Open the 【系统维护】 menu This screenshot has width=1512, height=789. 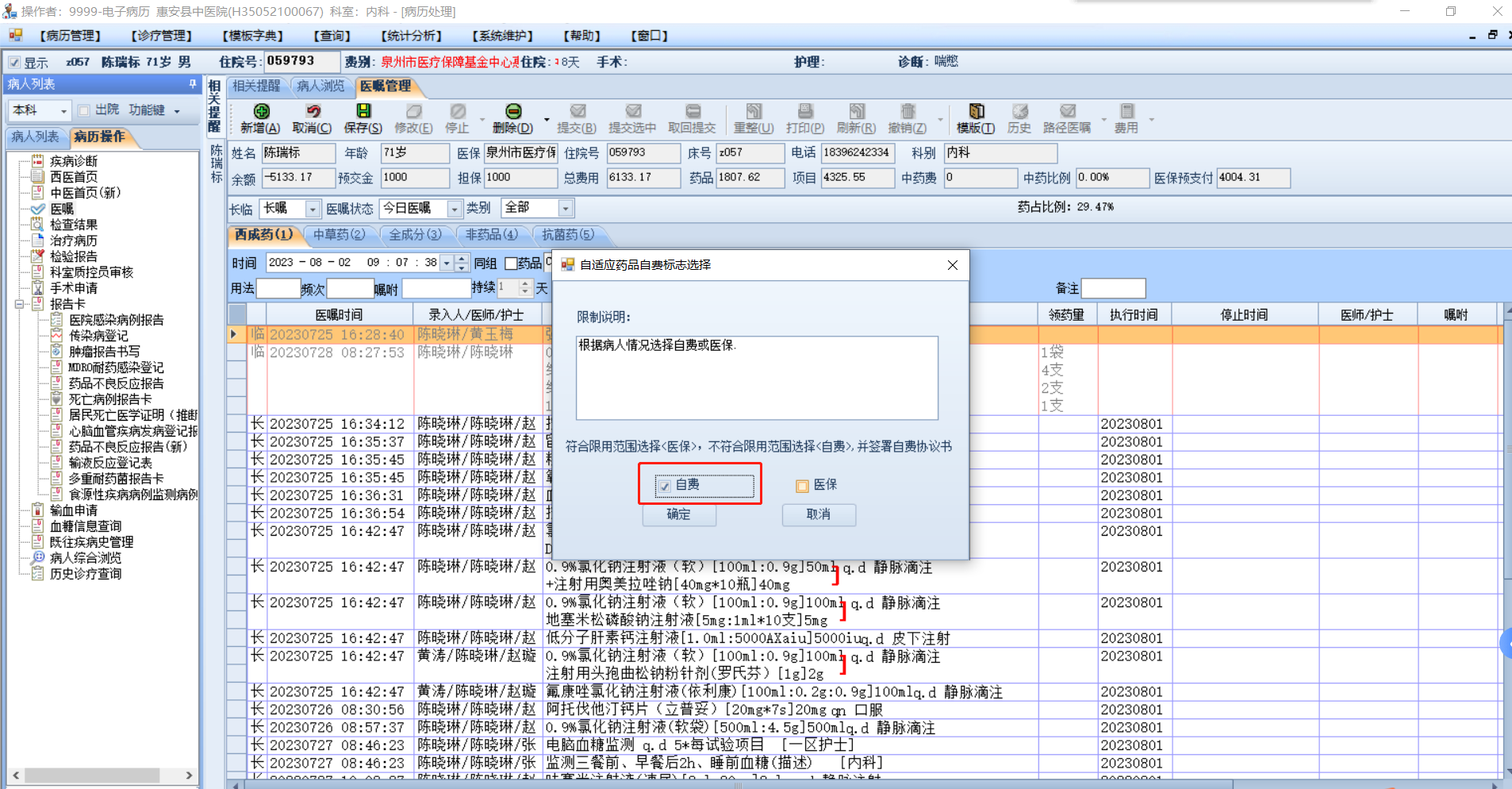coord(503,36)
